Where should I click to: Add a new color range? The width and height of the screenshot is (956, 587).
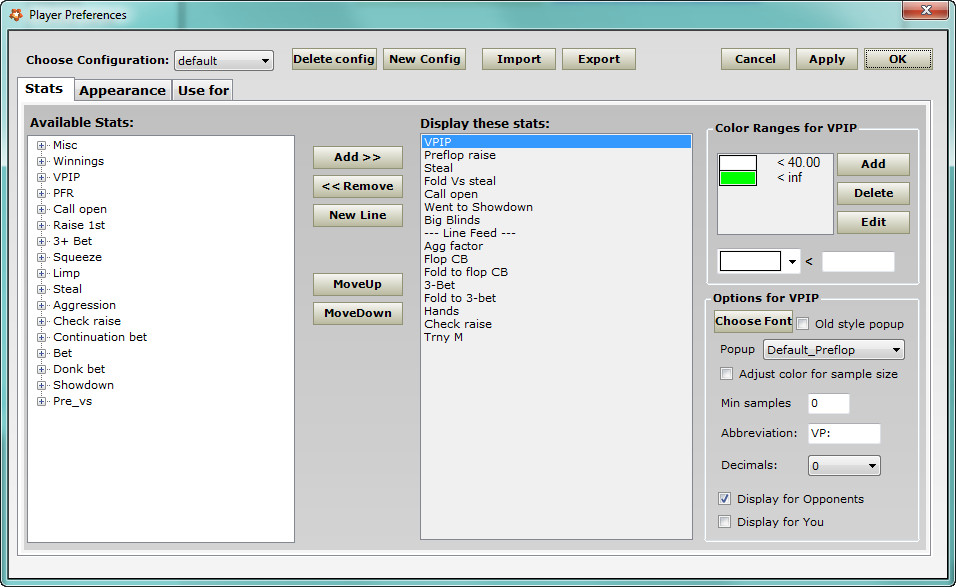[x=873, y=164]
